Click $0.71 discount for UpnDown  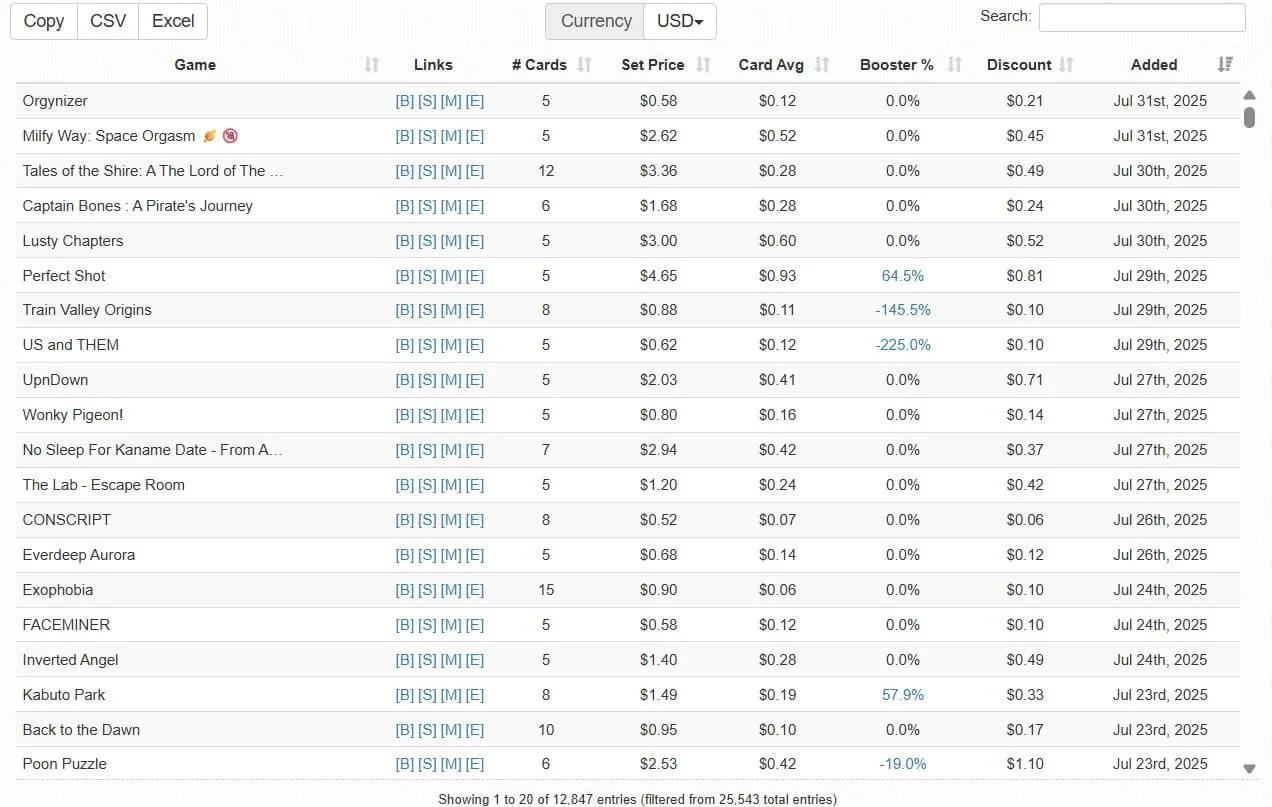1025,380
